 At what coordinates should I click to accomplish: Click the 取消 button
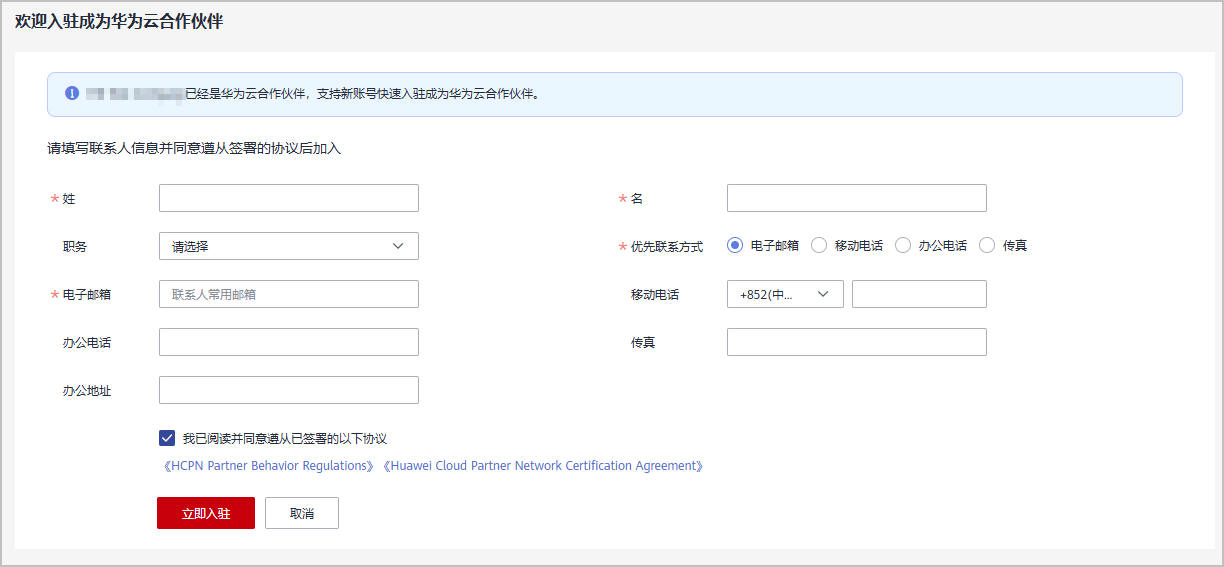(301, 513)
